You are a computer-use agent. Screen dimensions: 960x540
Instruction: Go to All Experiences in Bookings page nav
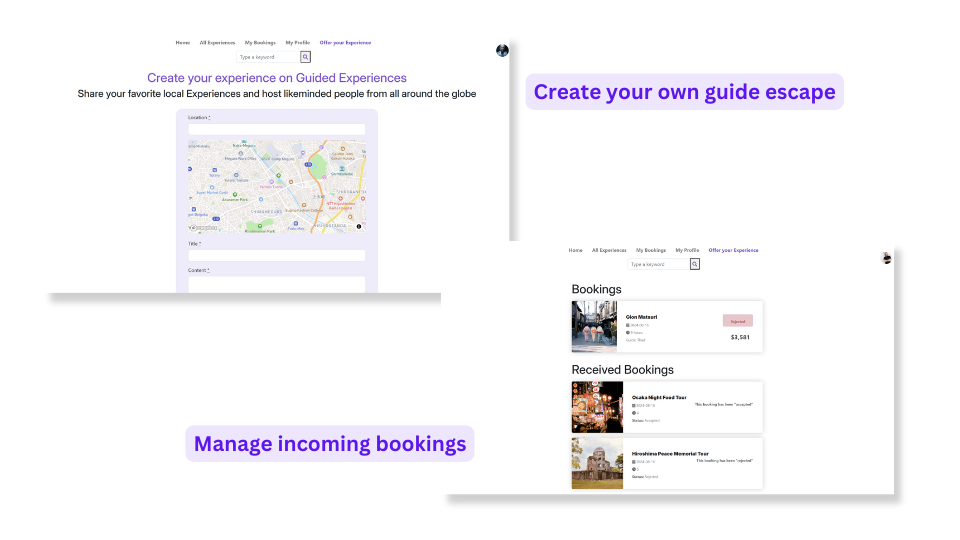pyautogui.click(x=609, y=250)
